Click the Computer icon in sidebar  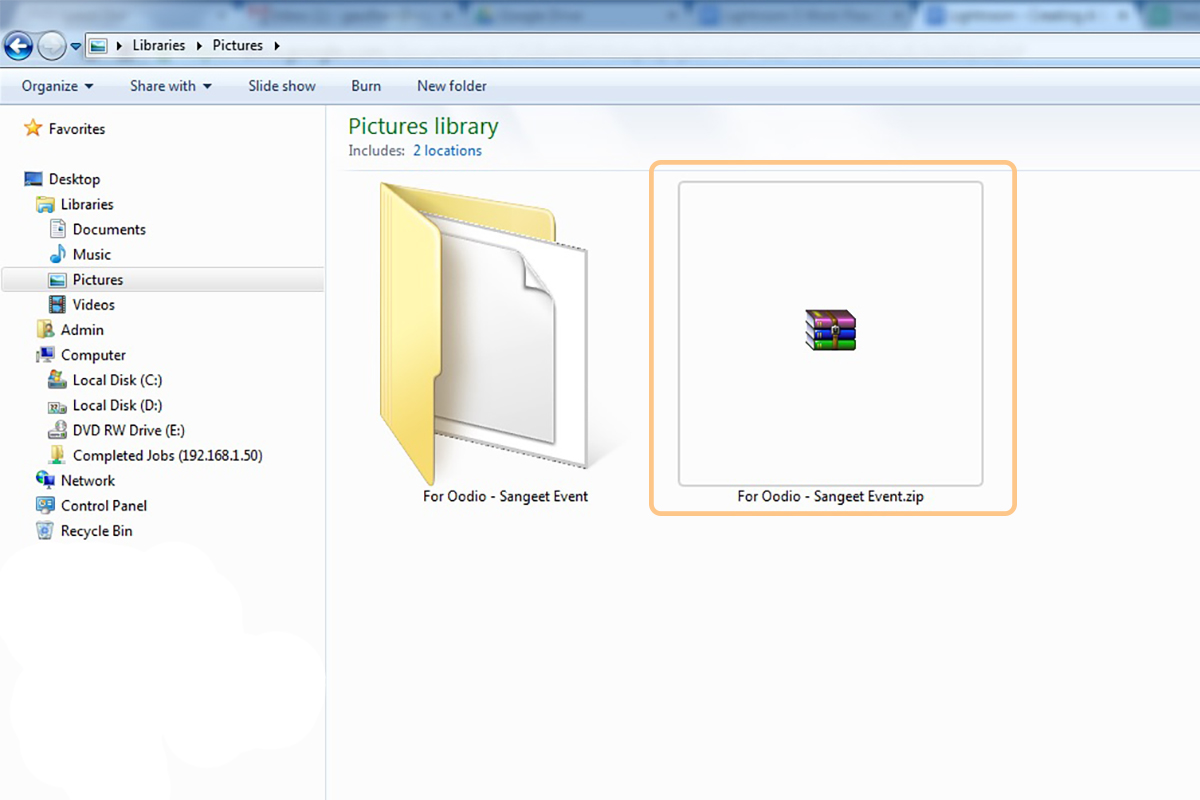coord(45,355)
